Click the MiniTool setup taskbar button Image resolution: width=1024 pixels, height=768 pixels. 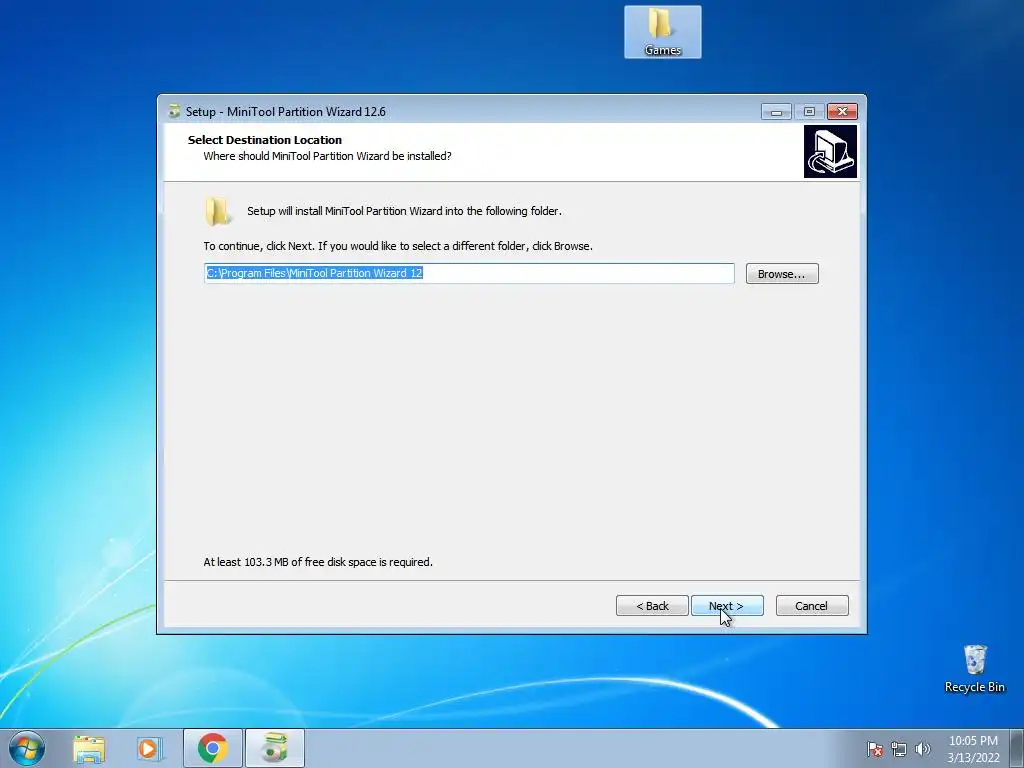pos(275,748)
